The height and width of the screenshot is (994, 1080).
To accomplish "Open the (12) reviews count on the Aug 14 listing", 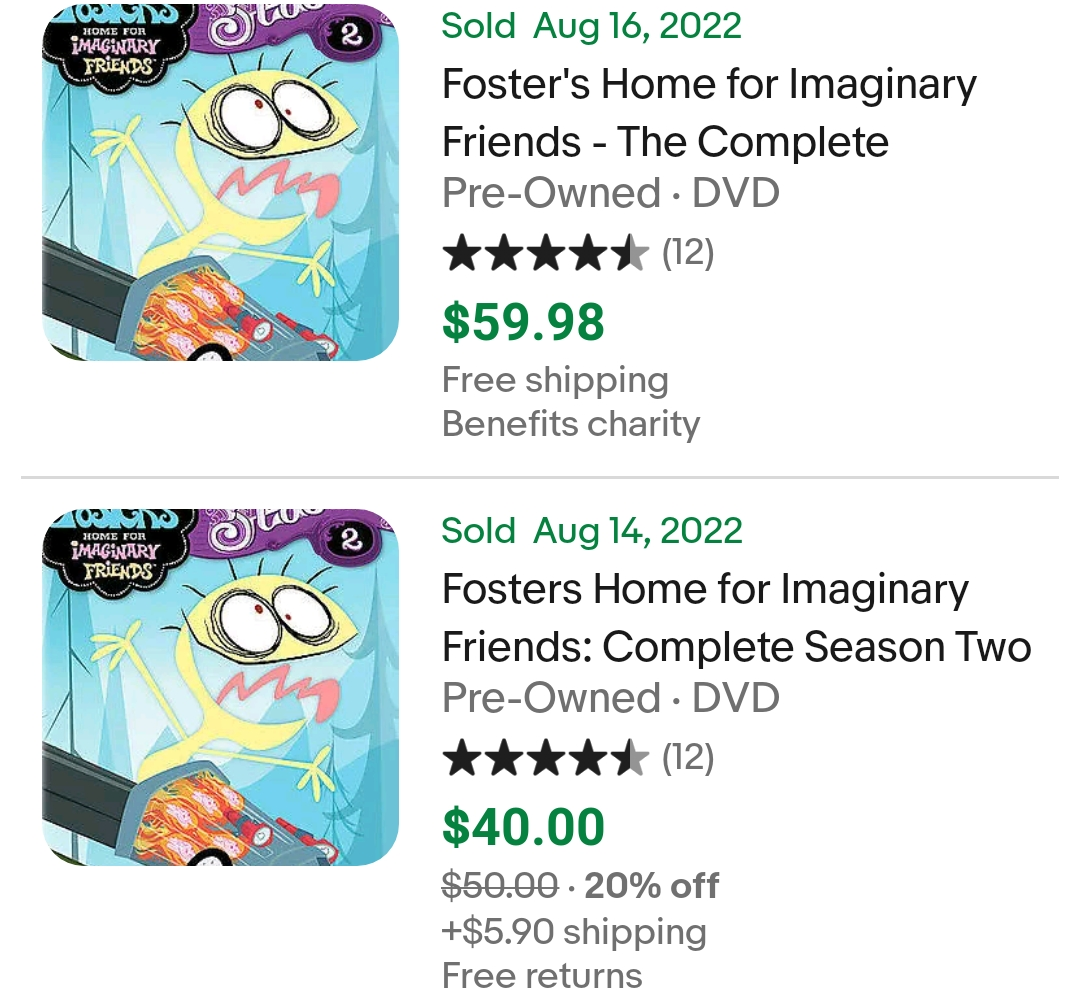I will [x=688, y=758].
